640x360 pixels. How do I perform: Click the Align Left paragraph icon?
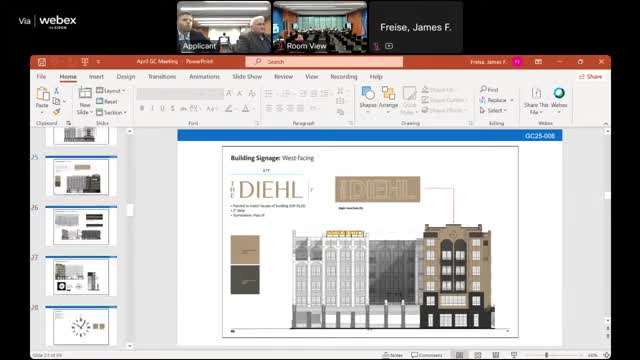tap(269, 109)
